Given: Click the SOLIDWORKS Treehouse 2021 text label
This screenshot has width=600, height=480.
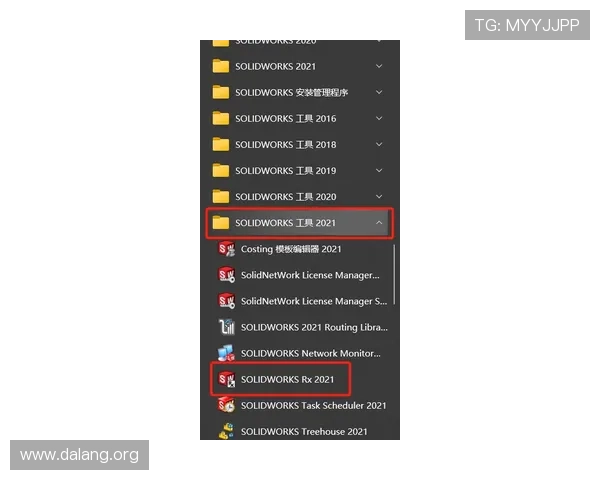Looking at the screenshot, I should tap(304, 432).
